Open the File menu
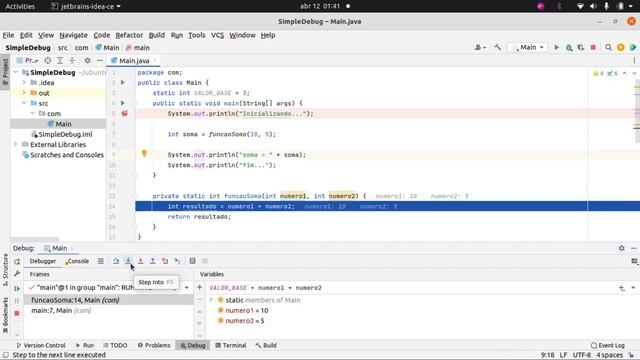This screenshot has width=640, height=360. pyautogui.click(x=8, y=35)
